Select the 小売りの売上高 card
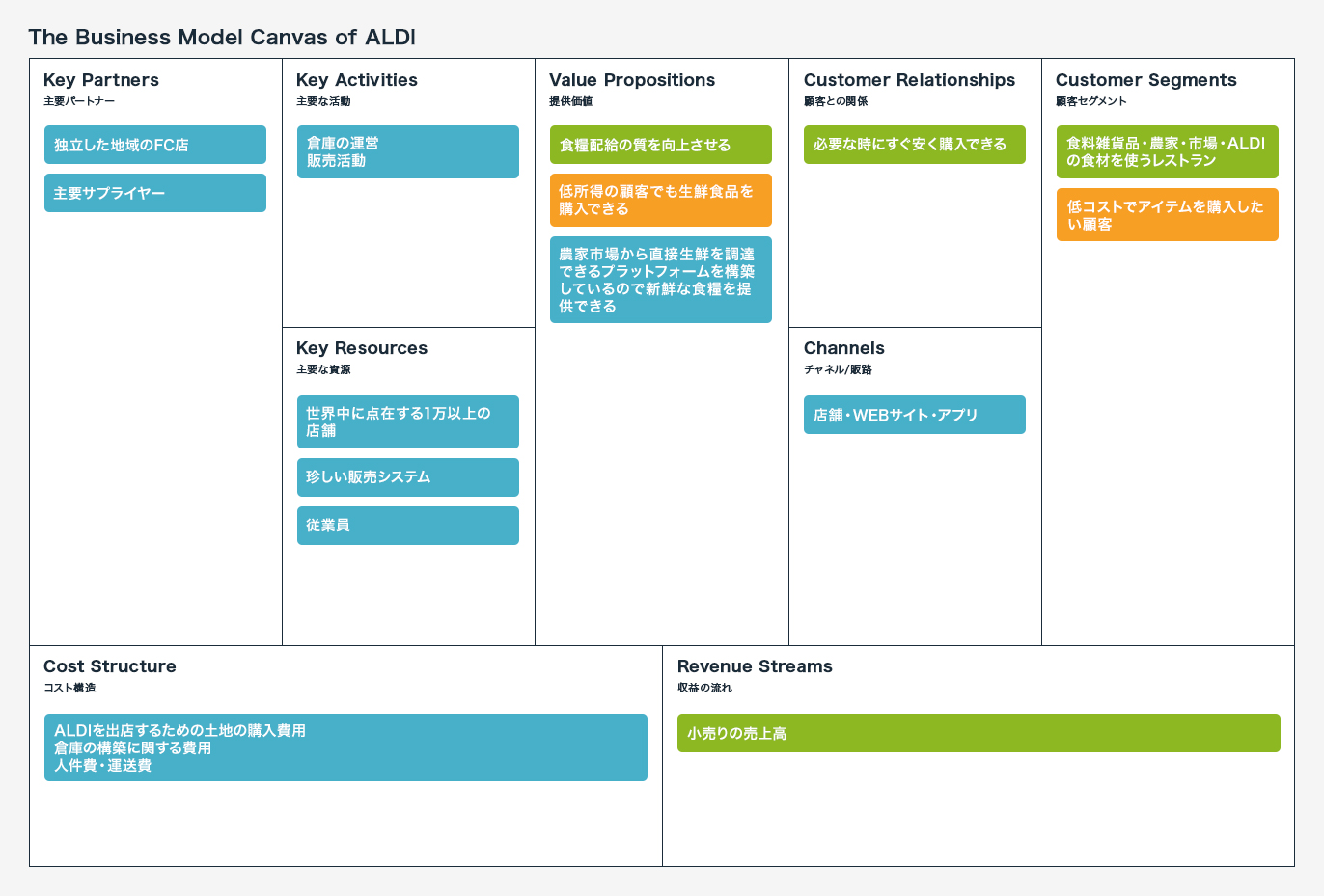The image size is (1324, 896). click(979, 733)
